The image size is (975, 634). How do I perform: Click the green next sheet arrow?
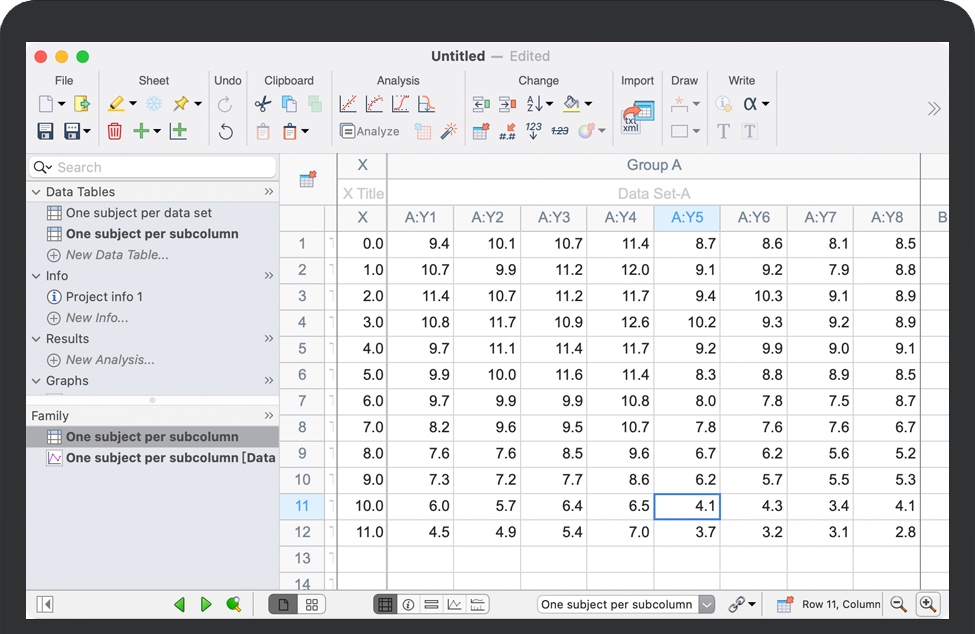206,604
